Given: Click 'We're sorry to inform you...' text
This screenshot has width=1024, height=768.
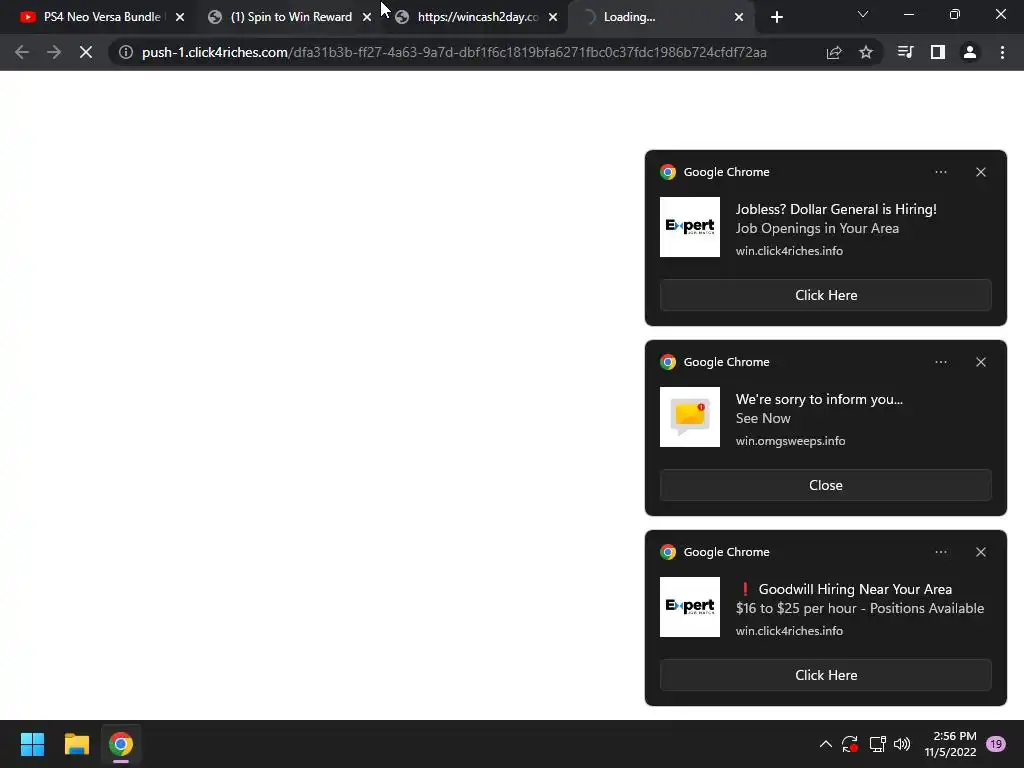Looking at the screenshot, I should 819,399.
